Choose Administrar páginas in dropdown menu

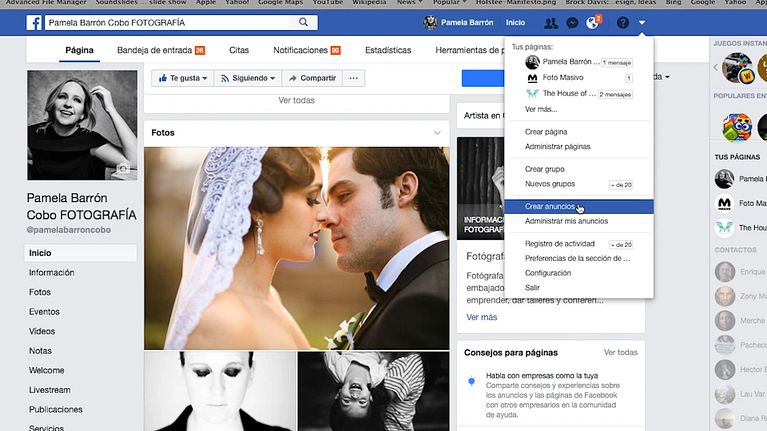(557, 146)
